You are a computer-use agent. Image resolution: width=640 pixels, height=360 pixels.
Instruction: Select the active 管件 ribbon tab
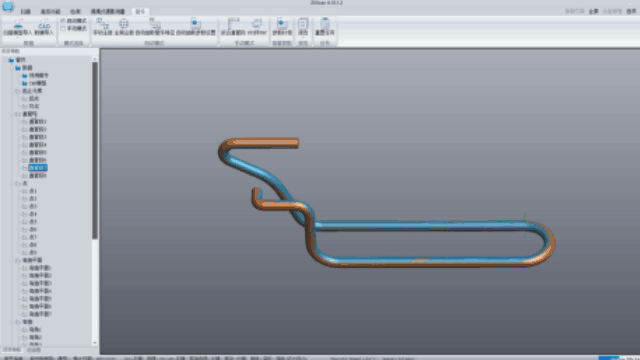click(x=140, y=11)
